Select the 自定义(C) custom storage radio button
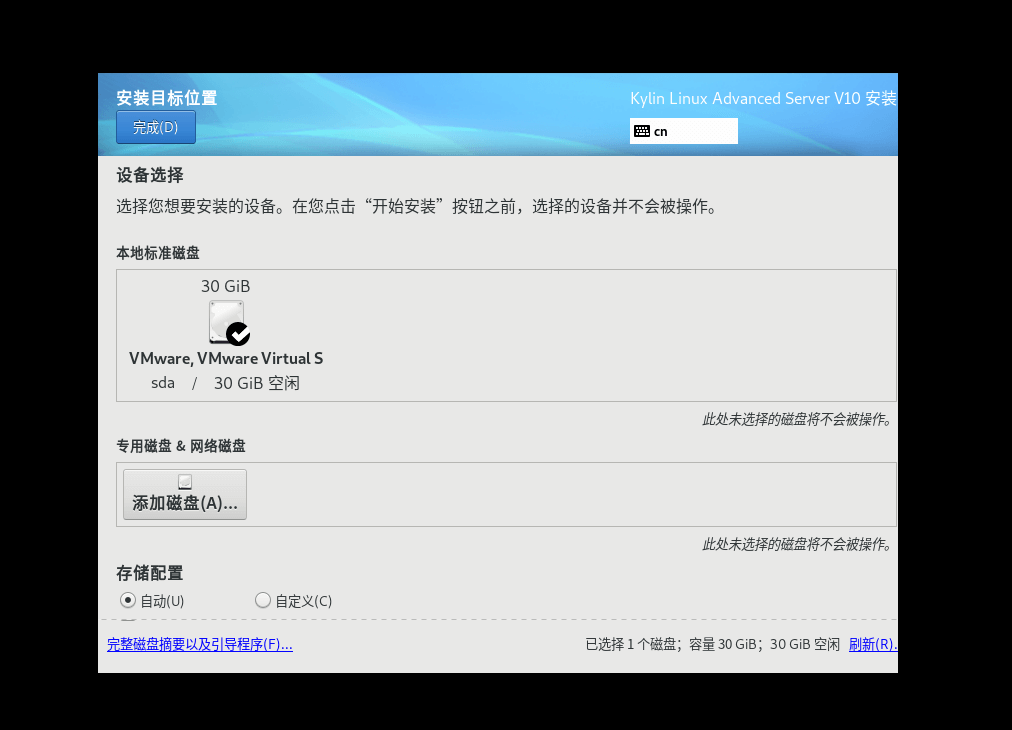 pyautogui.click(x=263, y=601)
